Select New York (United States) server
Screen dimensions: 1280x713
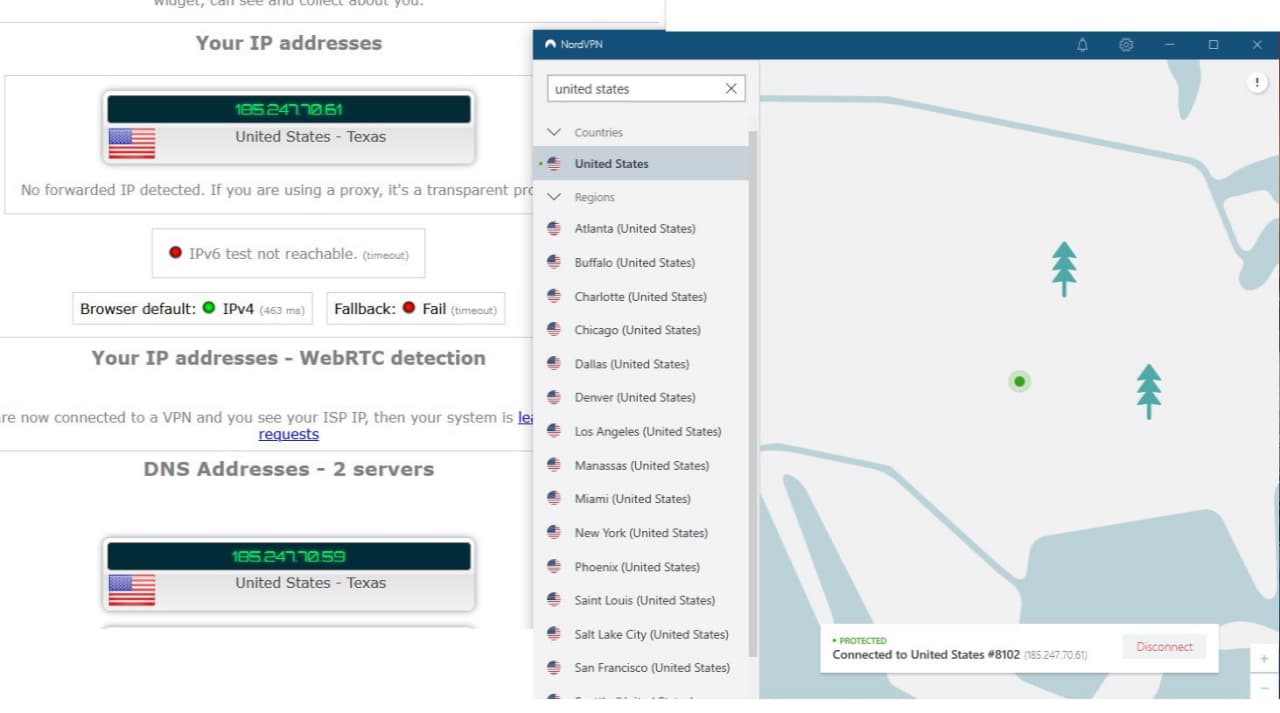pos(640,533)
